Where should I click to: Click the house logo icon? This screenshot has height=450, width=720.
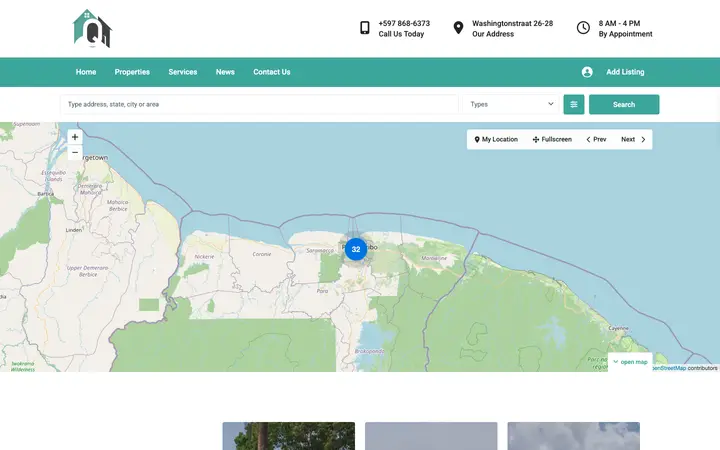coord(92,28)
